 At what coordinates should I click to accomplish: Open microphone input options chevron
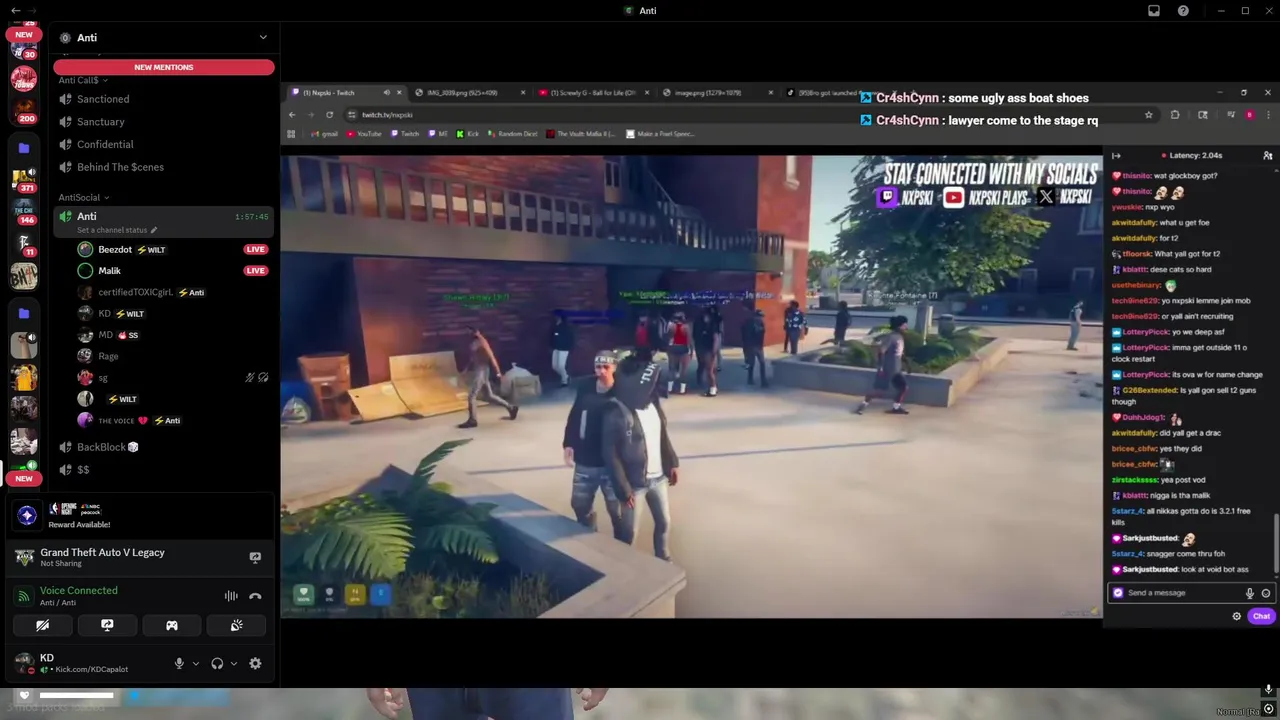coord(196,663)
